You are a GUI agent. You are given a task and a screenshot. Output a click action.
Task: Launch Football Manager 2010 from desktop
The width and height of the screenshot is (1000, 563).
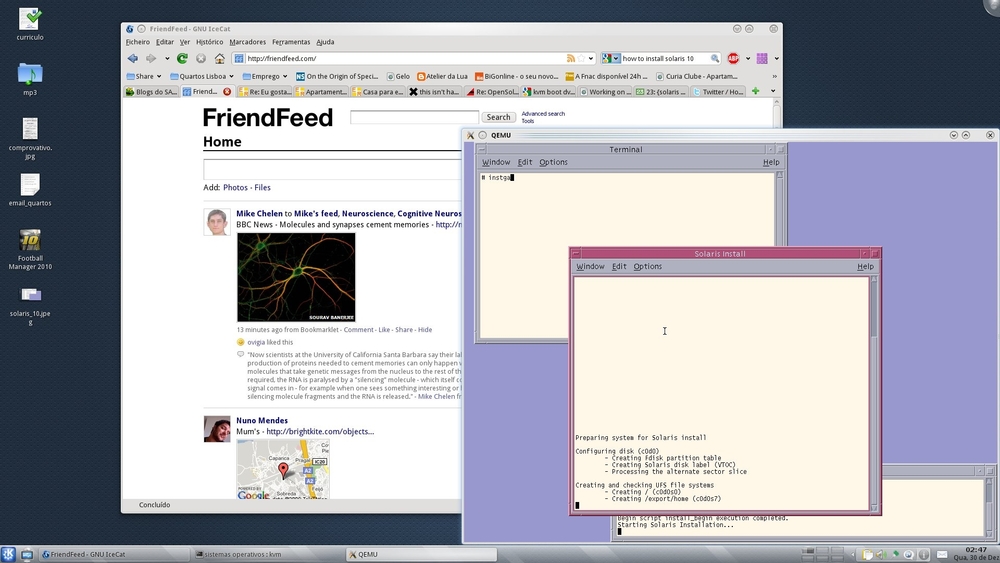tap(30, 249)
